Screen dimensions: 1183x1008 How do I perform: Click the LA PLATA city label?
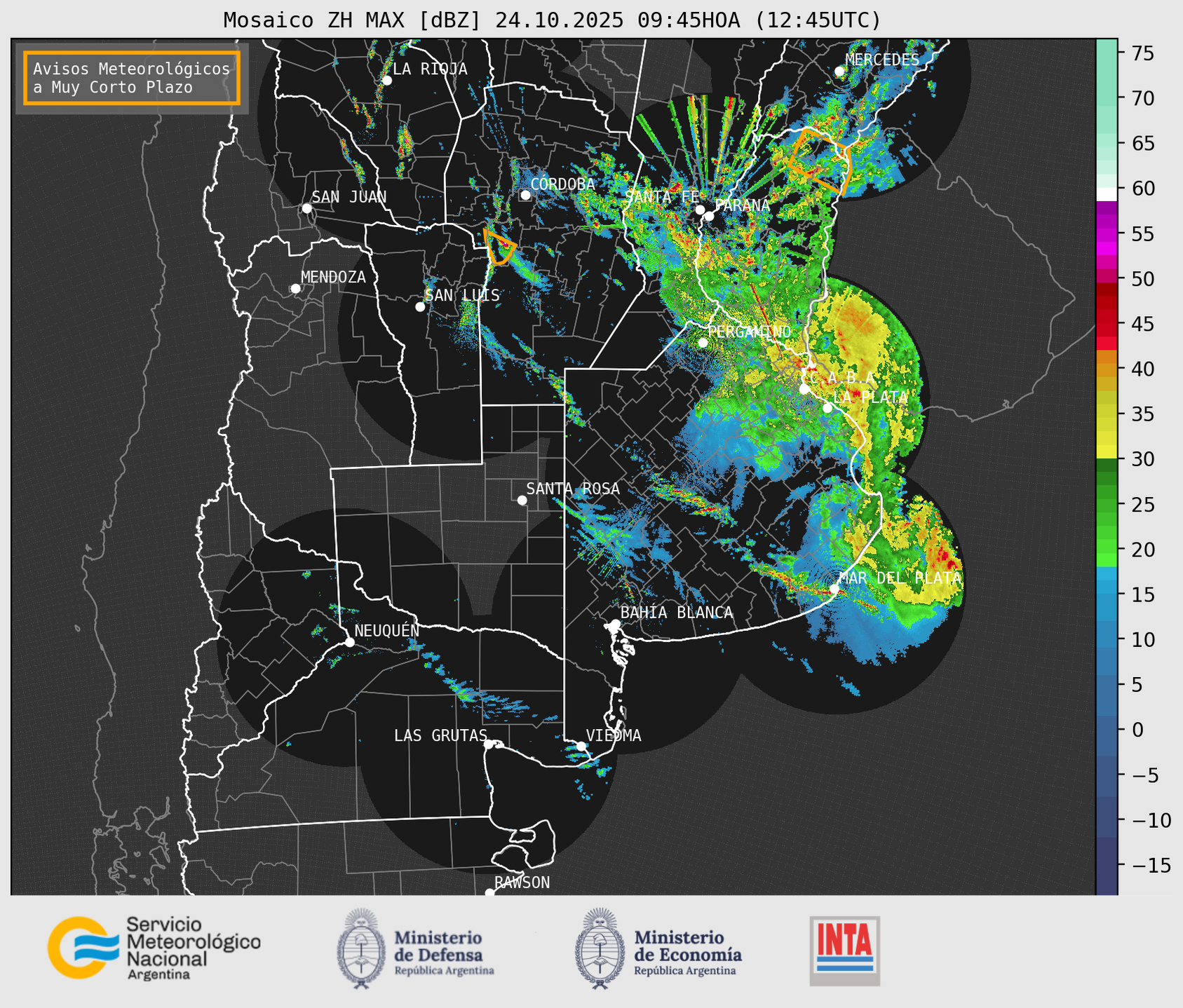tap(870, 397)
